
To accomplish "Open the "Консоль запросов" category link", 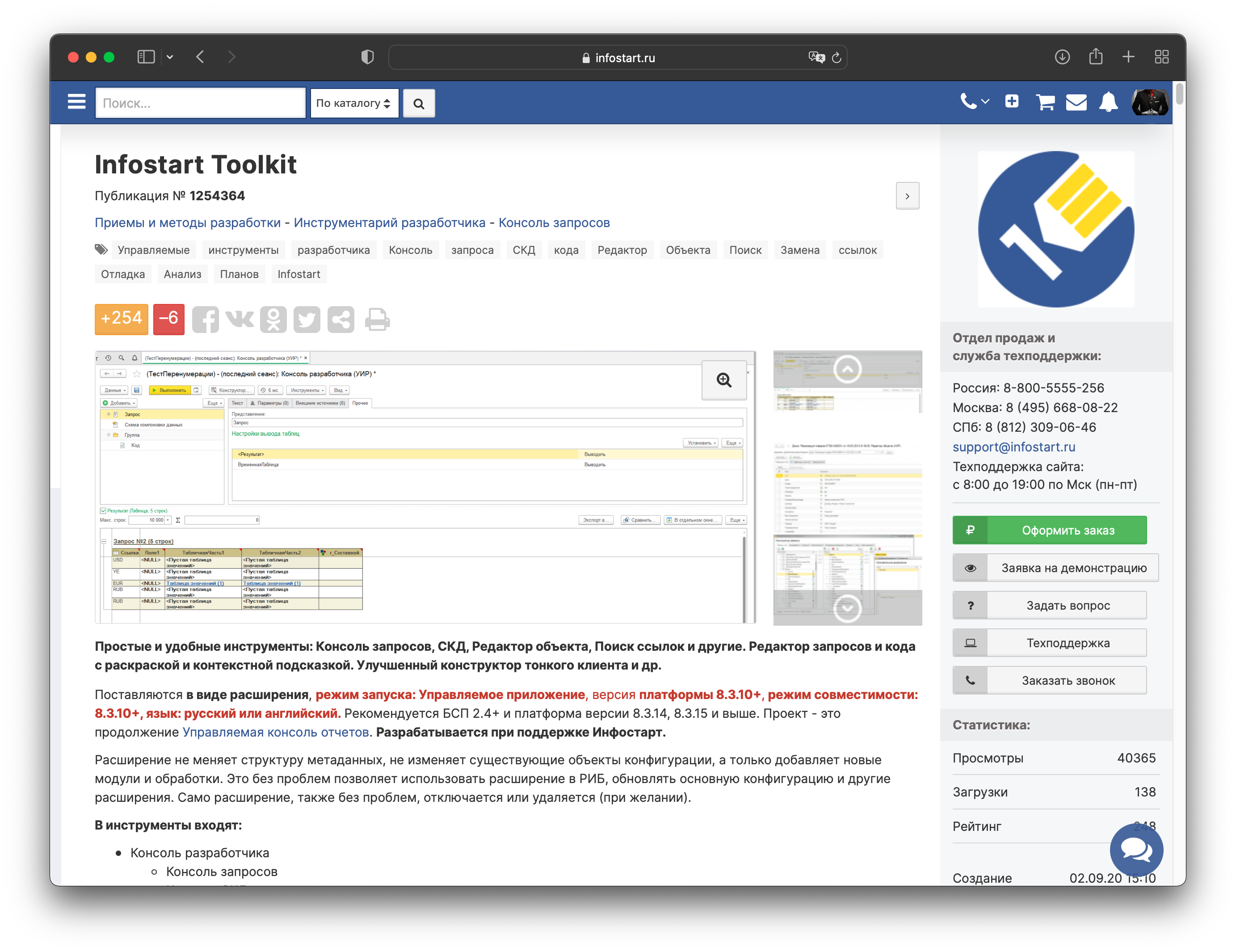I will click(554, 223).
